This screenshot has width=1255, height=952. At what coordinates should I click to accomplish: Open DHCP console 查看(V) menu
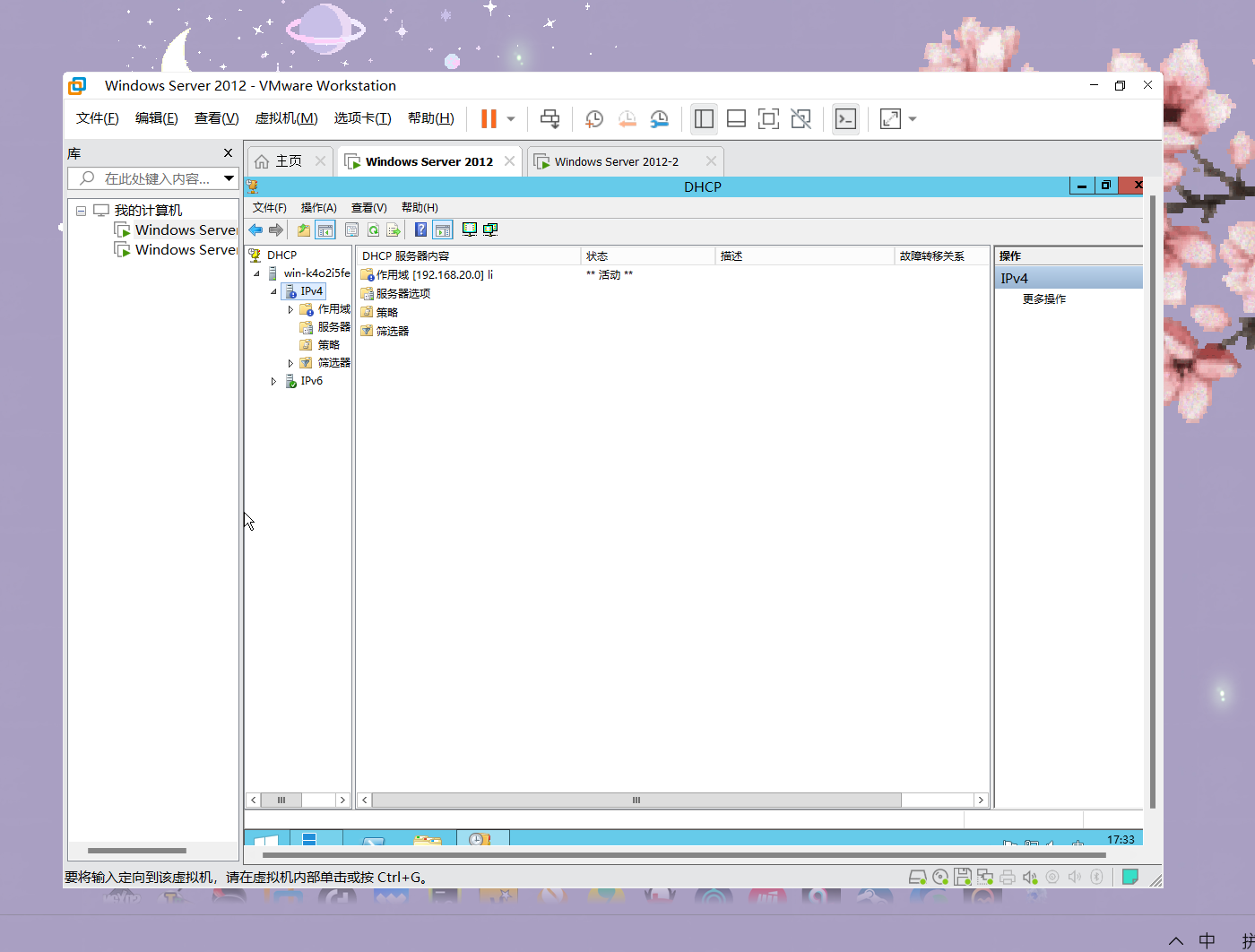[x=368, y=207]
